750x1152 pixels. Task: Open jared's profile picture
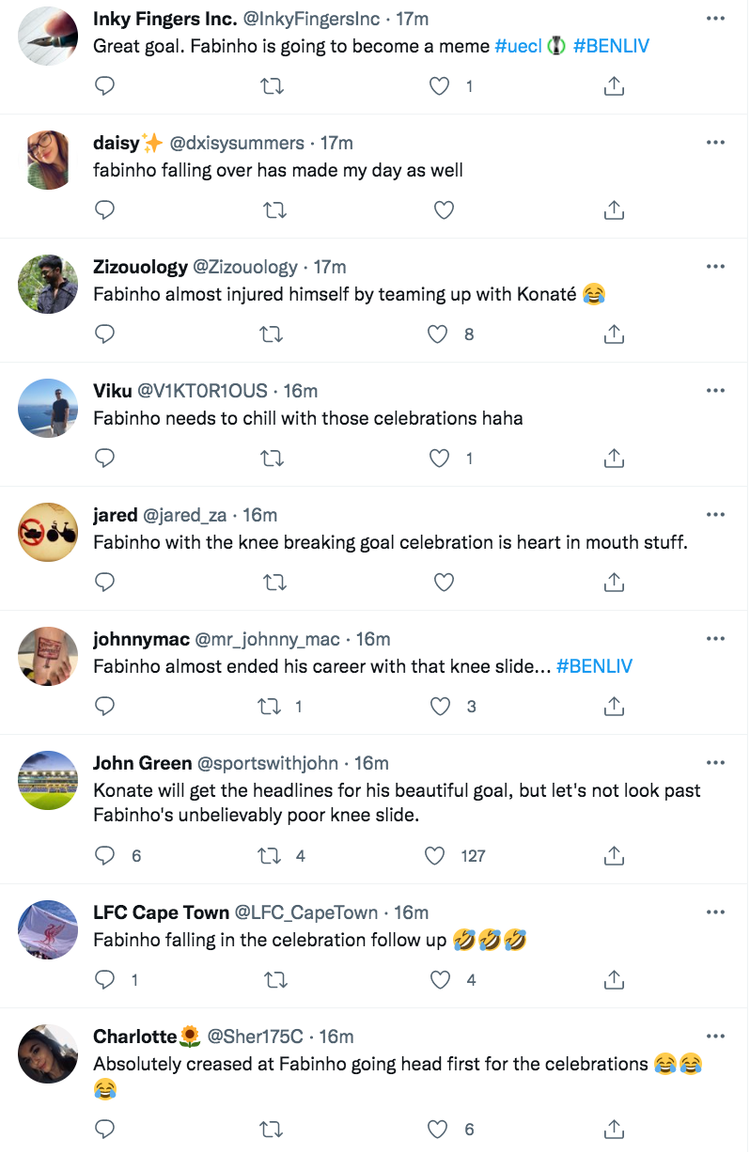[x=48, y=532]
